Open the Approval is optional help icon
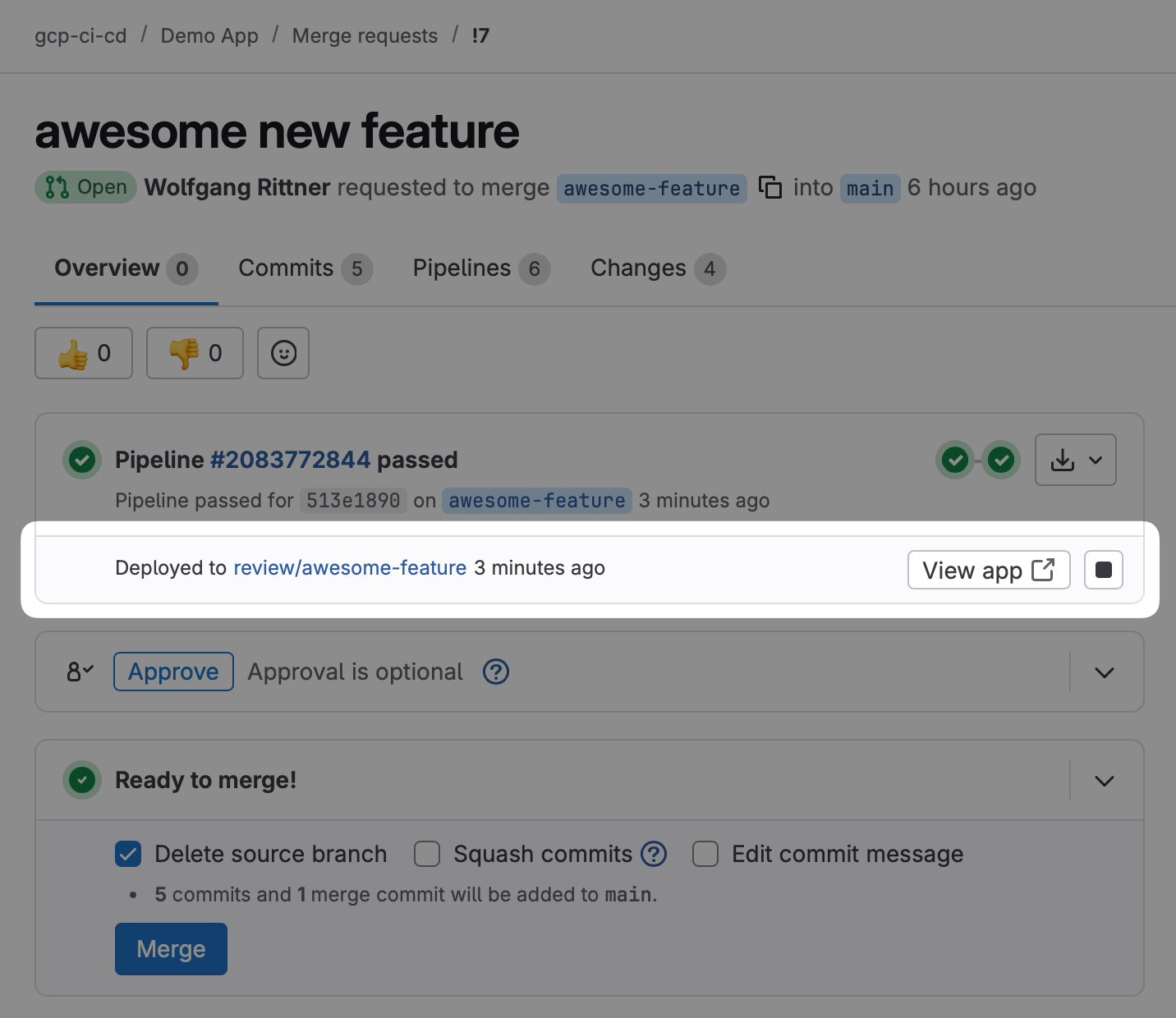 tap(496, 672)
